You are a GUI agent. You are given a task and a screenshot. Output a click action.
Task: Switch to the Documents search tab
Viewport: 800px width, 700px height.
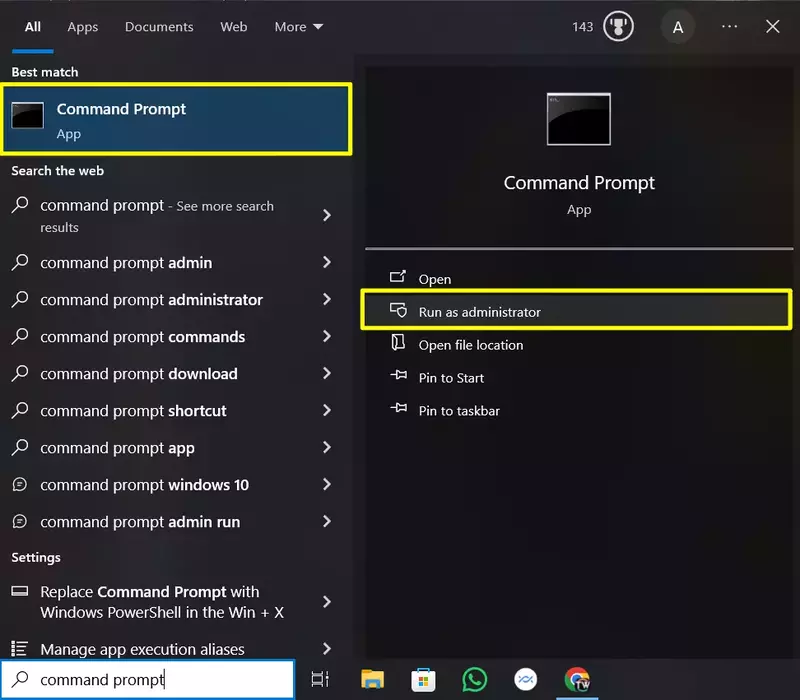(x=158, y=27)
